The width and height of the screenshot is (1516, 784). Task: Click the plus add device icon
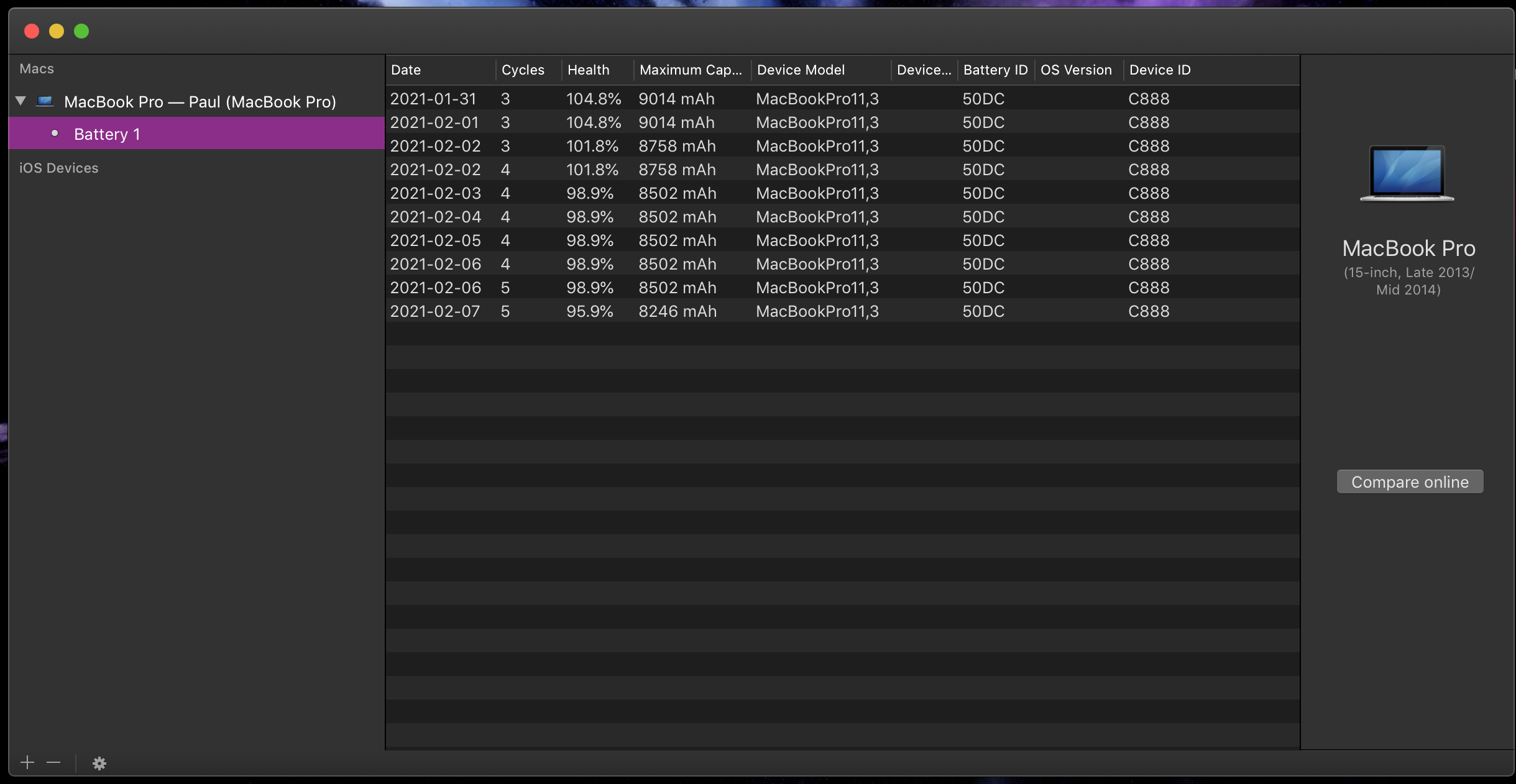point(27,762)
